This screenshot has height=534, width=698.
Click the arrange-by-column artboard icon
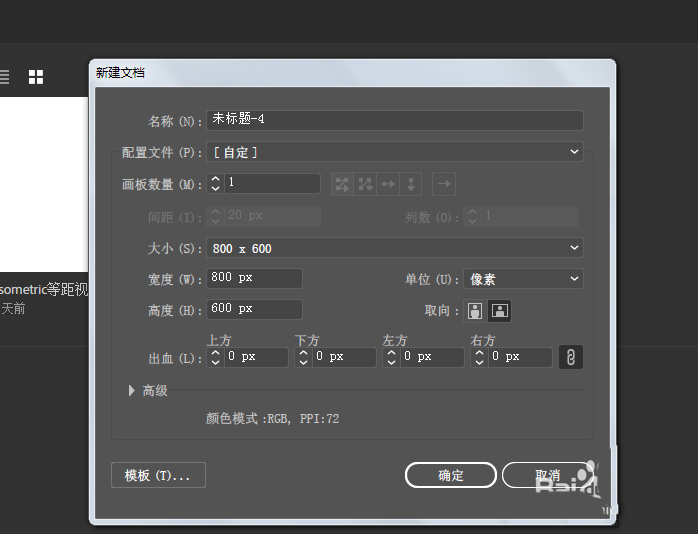coord(411,184)
